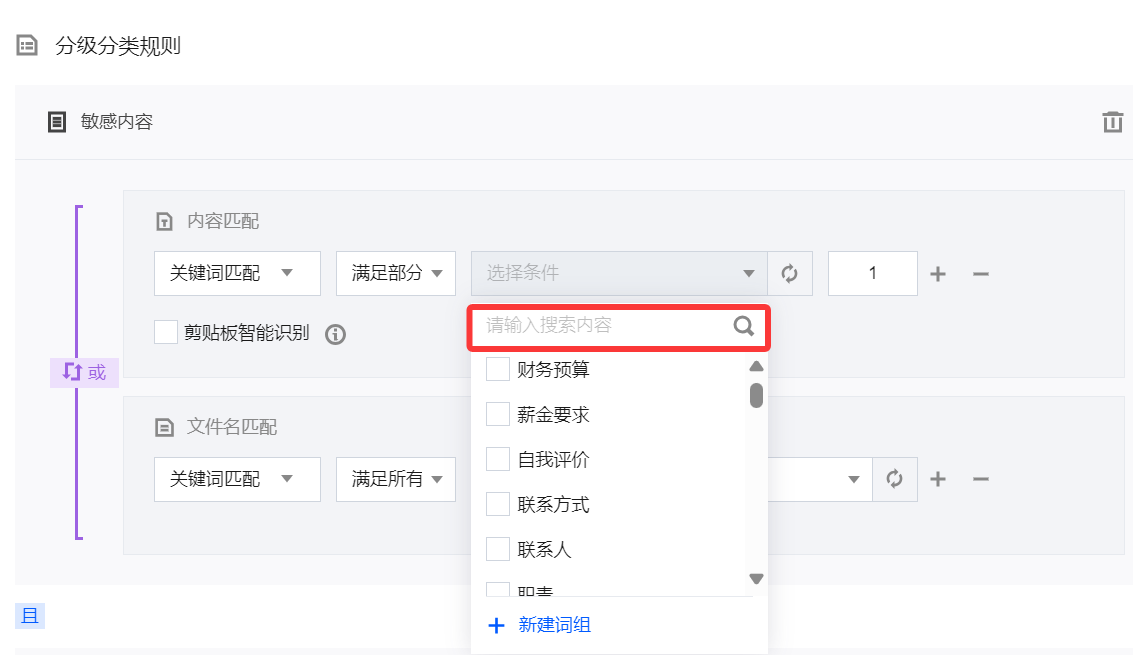Add a condition row in 文件名匹配
This screenshot has height=655, width=1133.
[x=938, y=479]
